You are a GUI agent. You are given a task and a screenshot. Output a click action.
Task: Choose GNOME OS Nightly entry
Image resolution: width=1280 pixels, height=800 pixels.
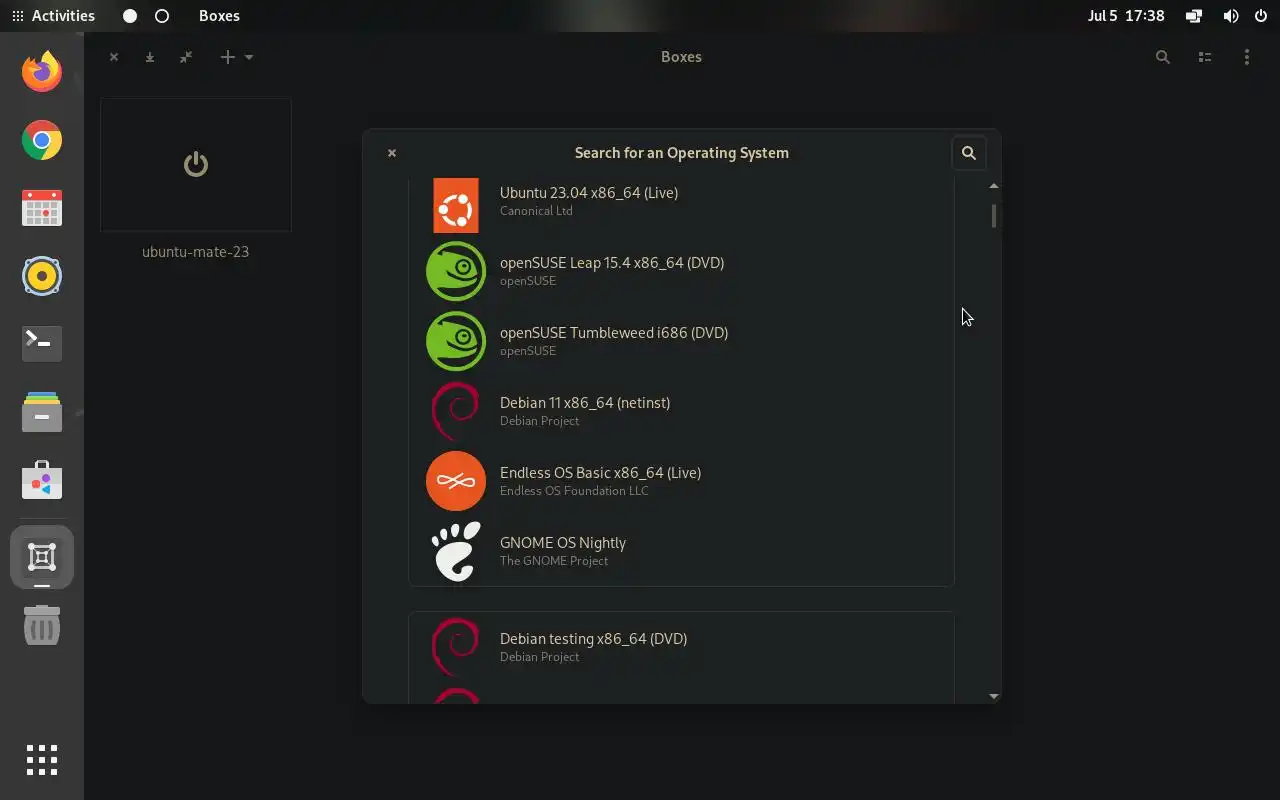[x=681, y=551]
